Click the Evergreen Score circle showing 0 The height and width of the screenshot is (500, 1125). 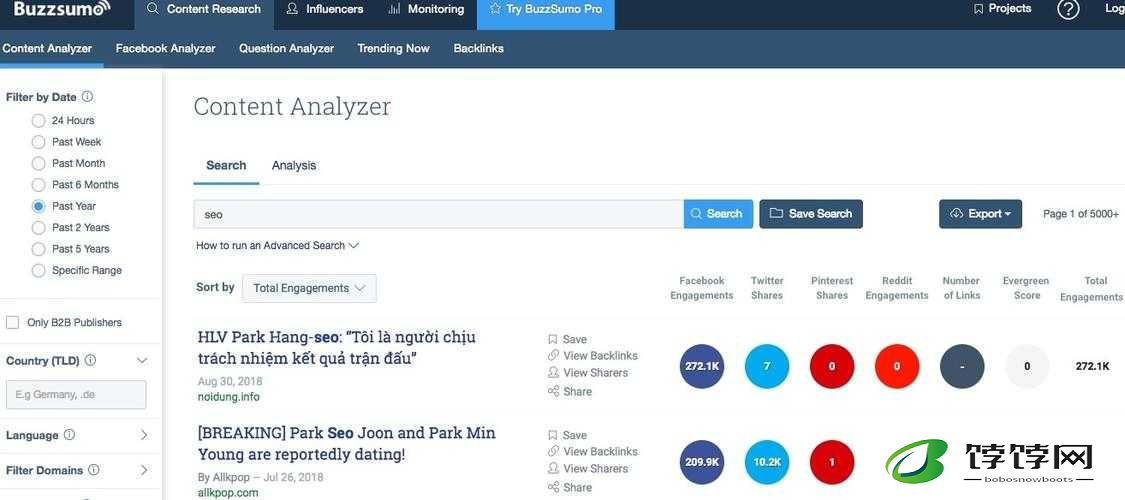[1027, 367]
